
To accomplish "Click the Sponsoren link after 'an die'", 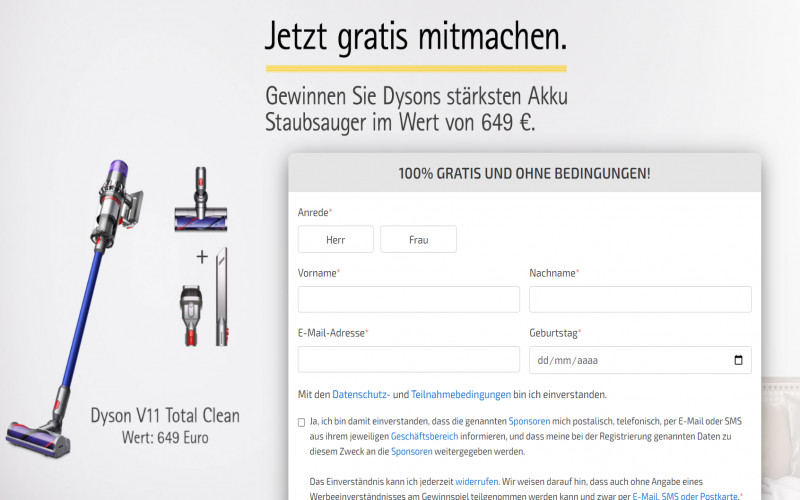I will 411,452.
